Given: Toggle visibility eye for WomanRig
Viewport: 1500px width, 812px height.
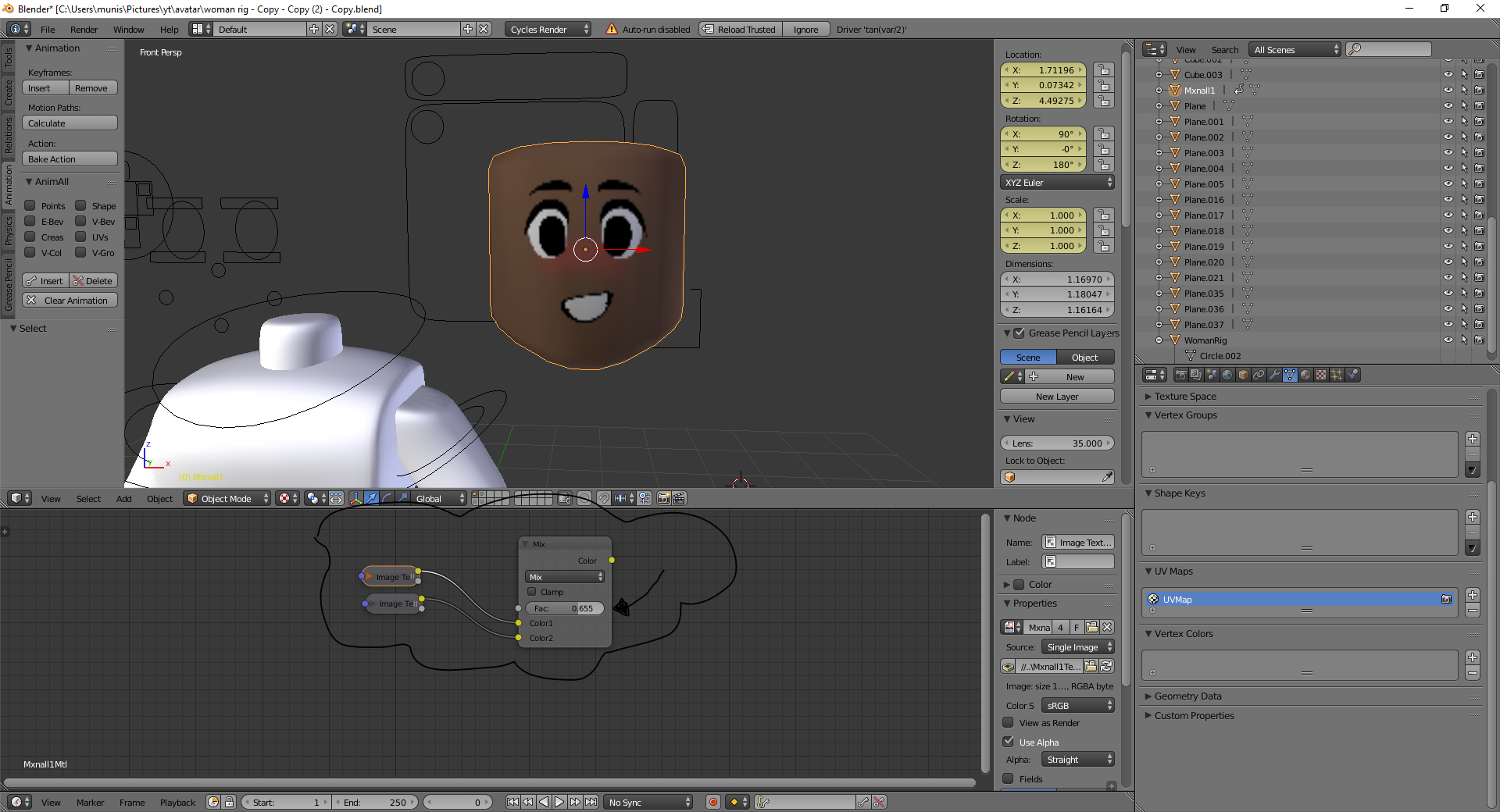Looking at the screenshot, I should point(1448,340).
